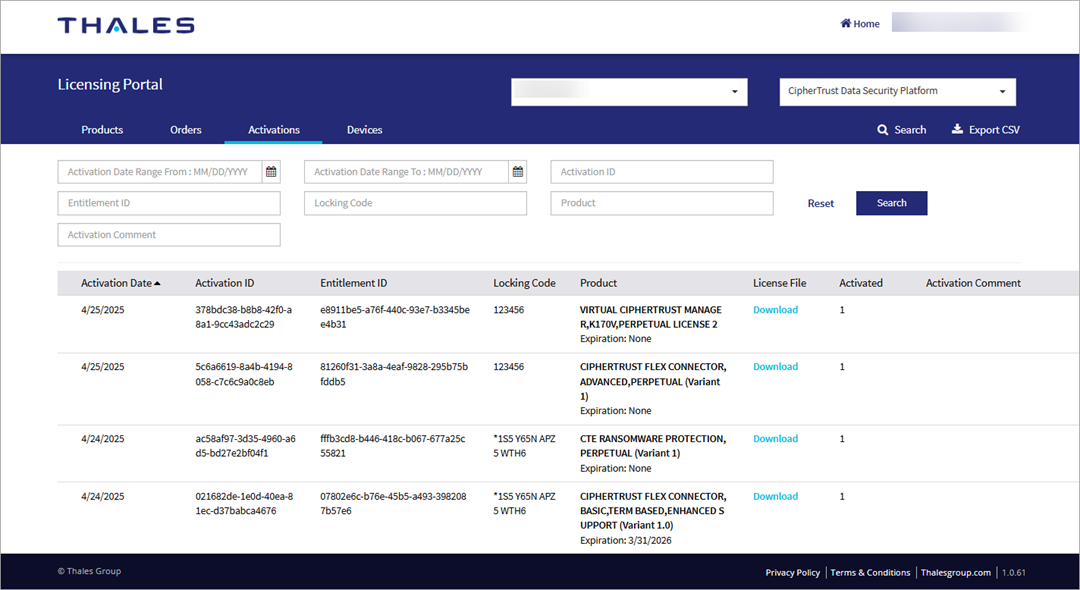
Task: Visit the Thalesgroup.com footer link
Action: coord(956,572)
